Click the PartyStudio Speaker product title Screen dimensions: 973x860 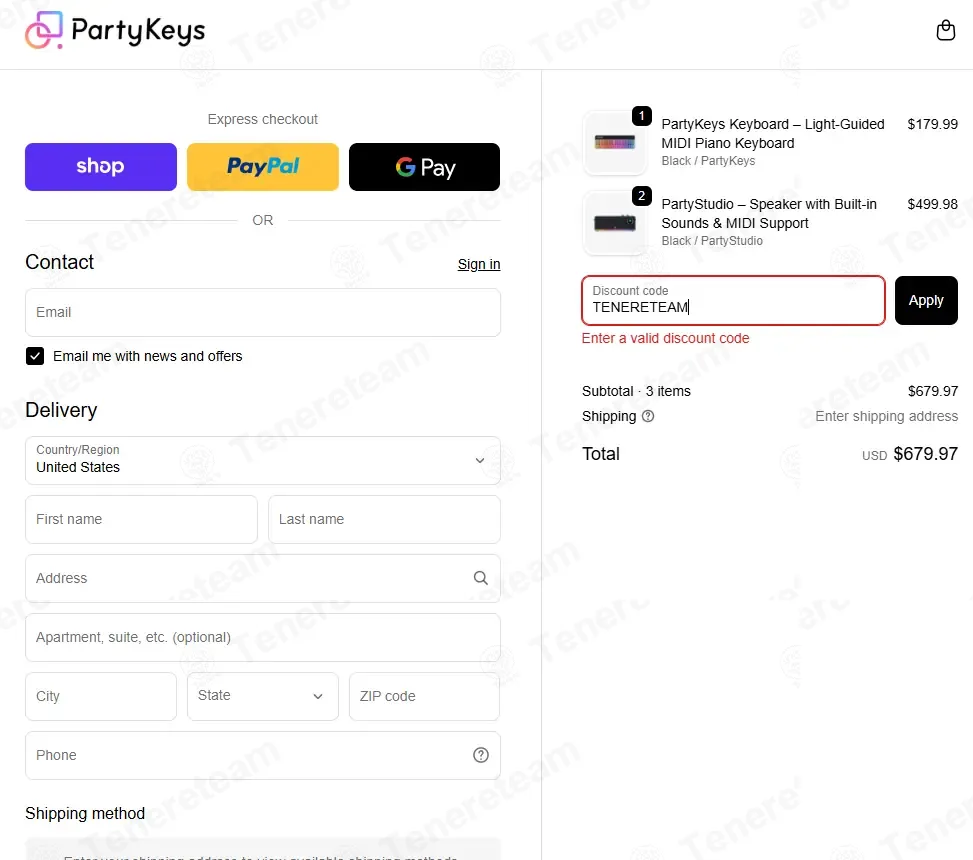(769, 213)
